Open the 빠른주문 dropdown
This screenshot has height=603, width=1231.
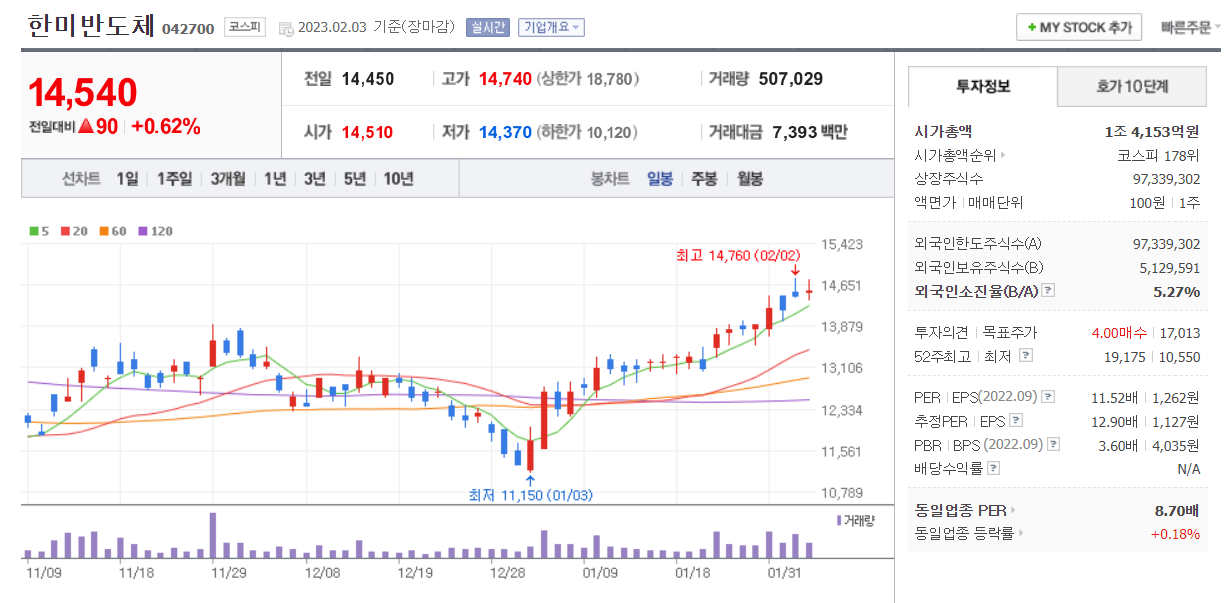pos(1190,28)
